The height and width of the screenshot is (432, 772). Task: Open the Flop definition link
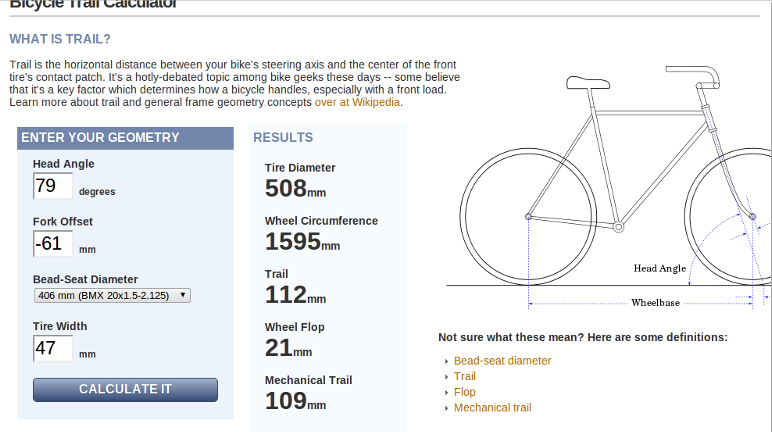pyautogui.click(x=465, y=392)
